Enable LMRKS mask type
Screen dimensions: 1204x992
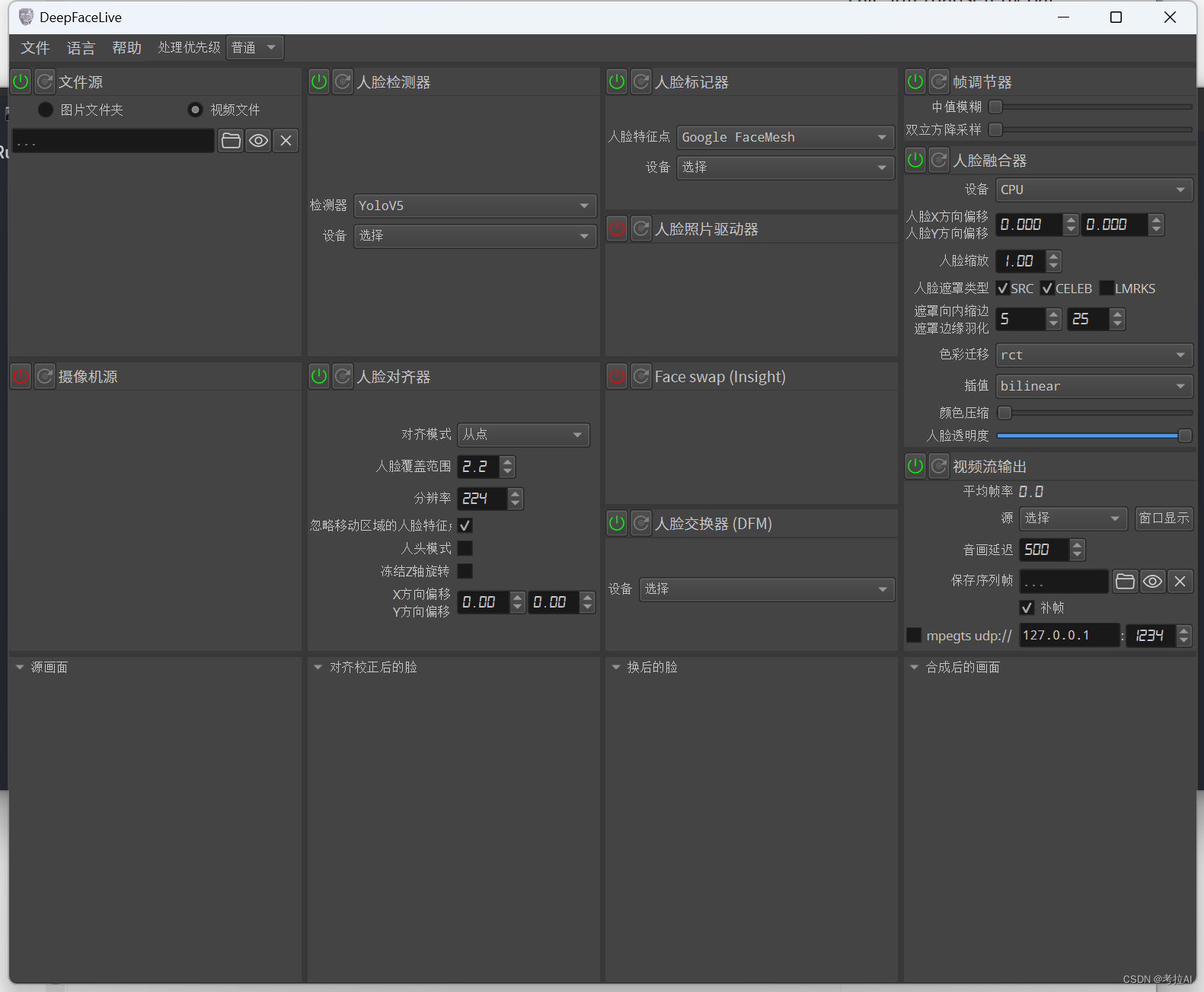pos(1107,288)
